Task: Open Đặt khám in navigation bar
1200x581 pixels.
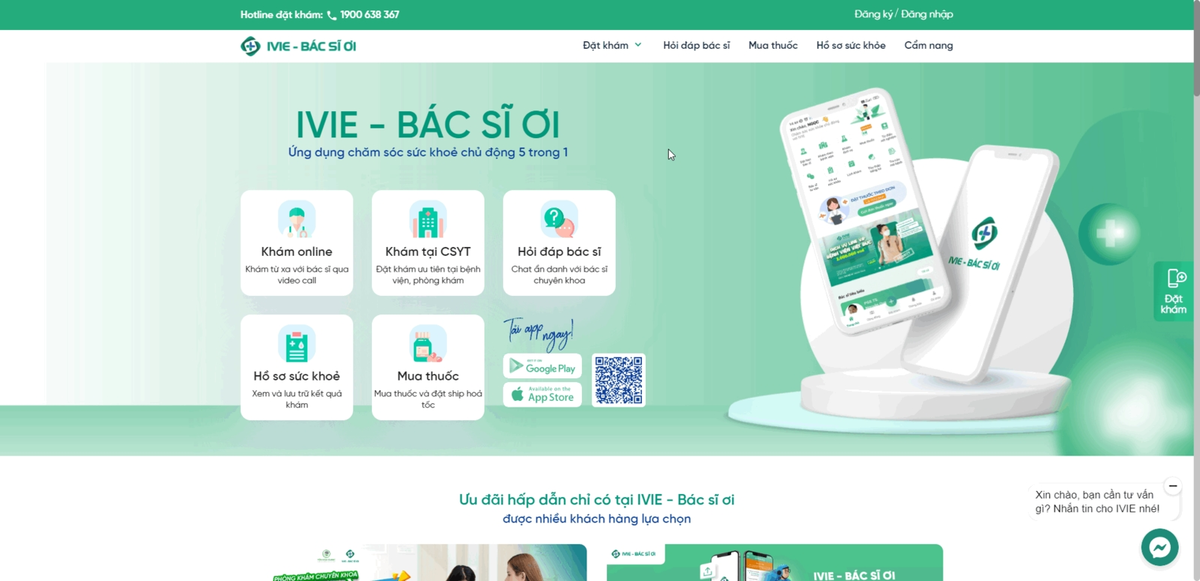Action: click(x=606, y=46)
